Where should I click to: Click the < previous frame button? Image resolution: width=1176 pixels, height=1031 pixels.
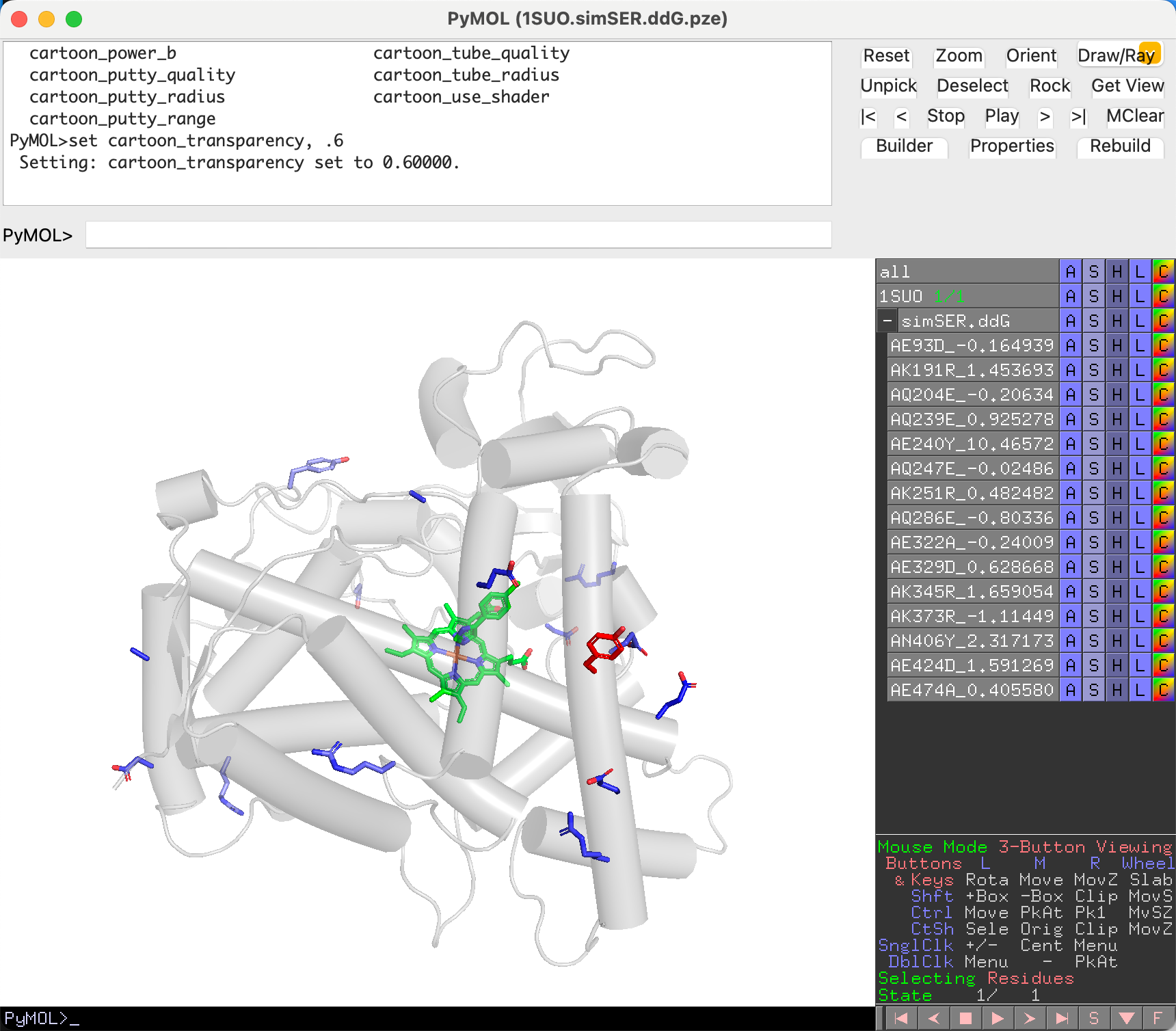[902, 116]
